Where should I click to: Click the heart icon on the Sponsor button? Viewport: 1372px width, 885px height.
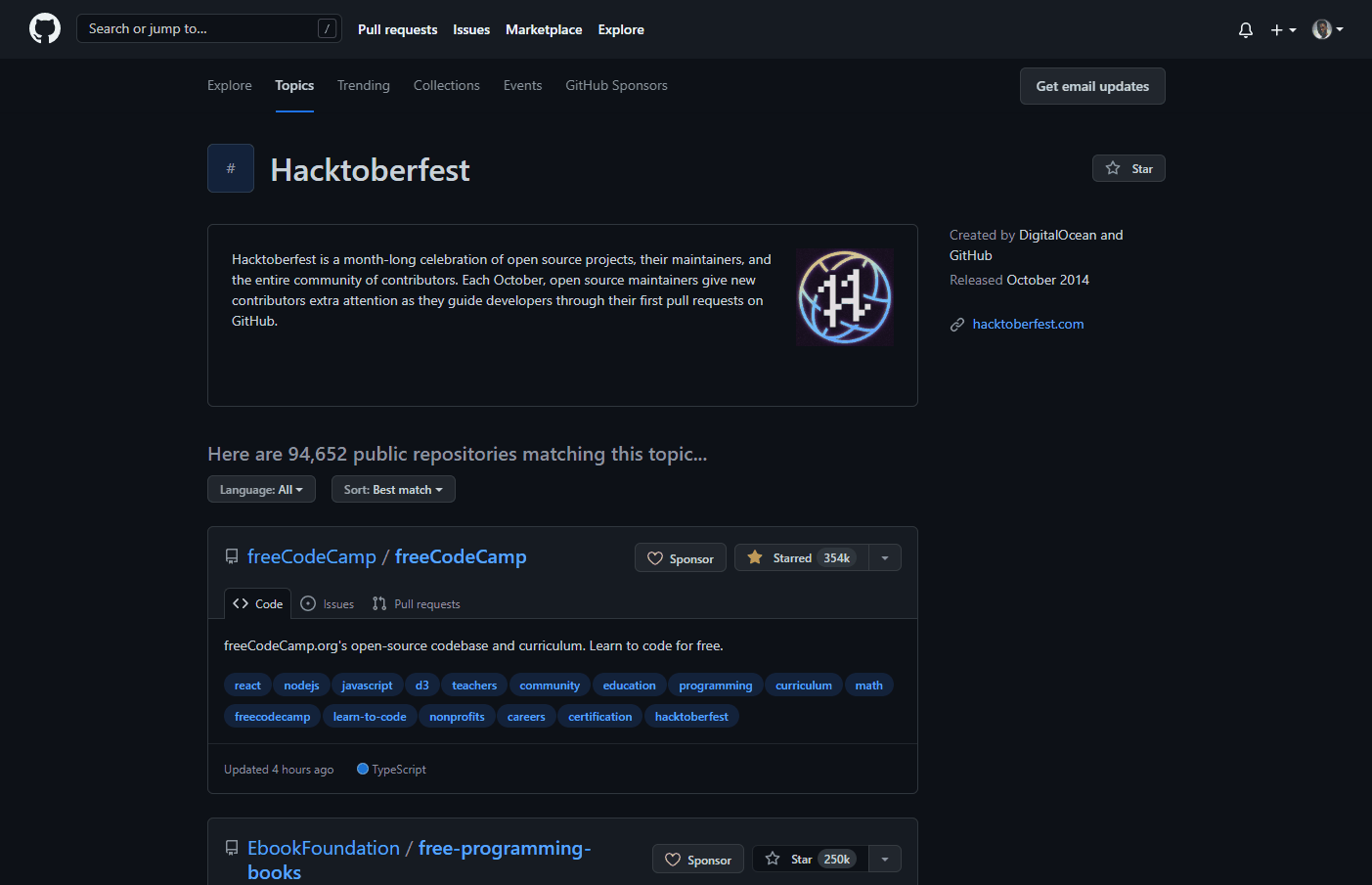tap(656, 557)
